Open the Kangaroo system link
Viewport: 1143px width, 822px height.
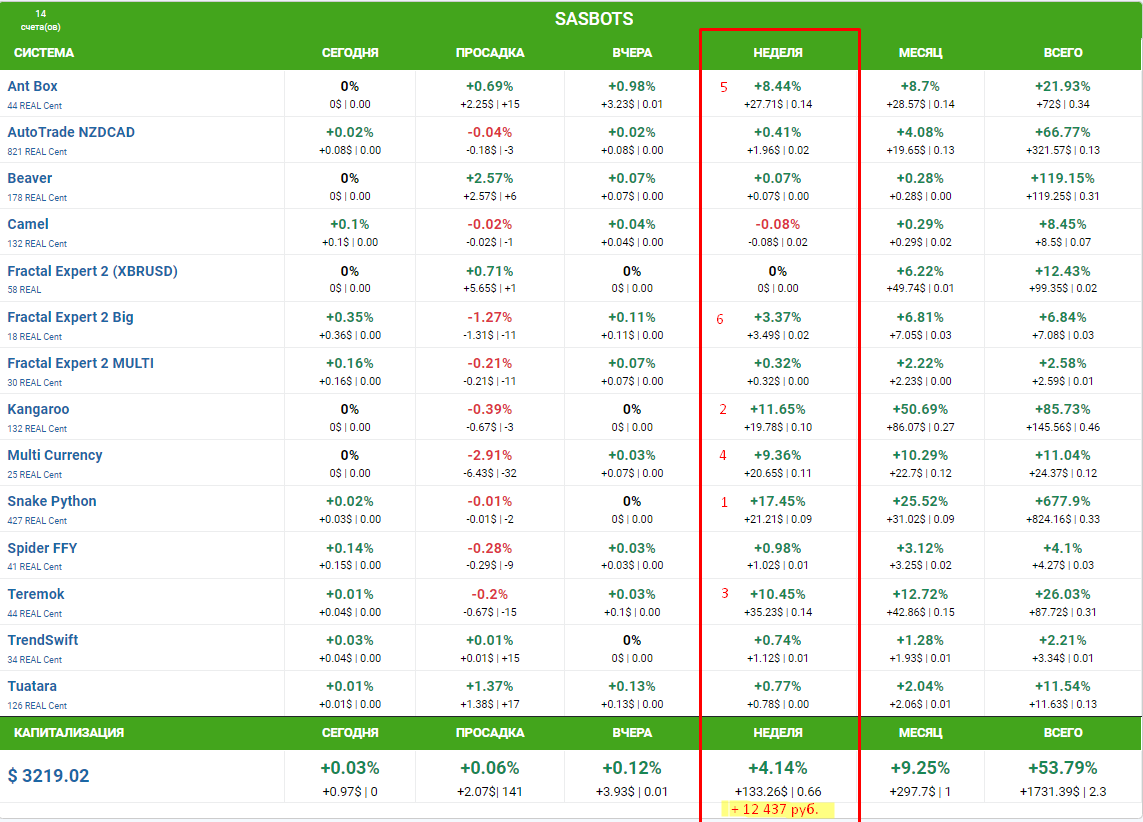38,409
